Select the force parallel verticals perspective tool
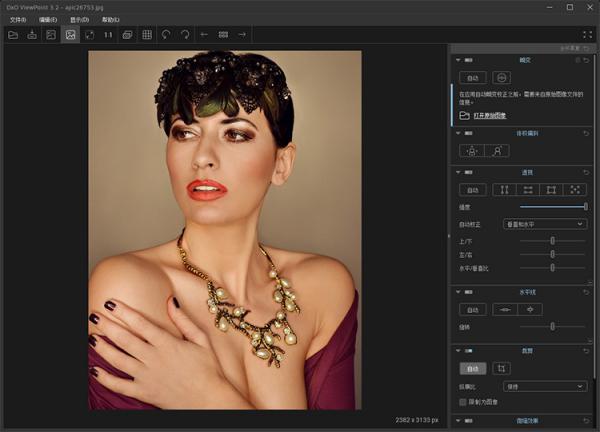This screenshot has width=600, height=432. (x=504, y=190)
